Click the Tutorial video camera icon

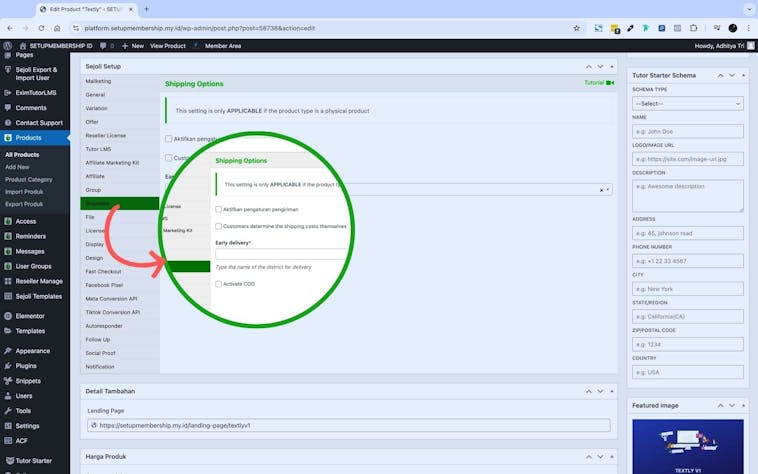[x=610, y=83]
